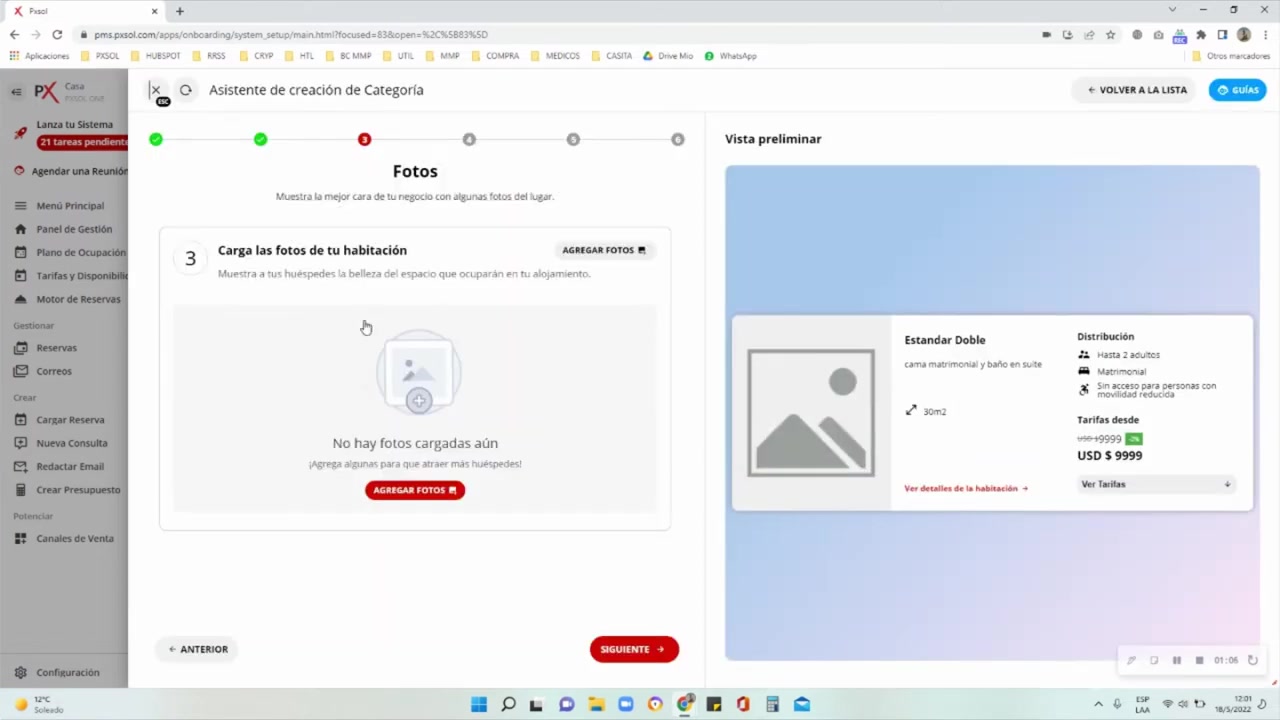Go to next step with SIGUIENTE
This screenshot has width=1280, height=720.
coord(633,649)
